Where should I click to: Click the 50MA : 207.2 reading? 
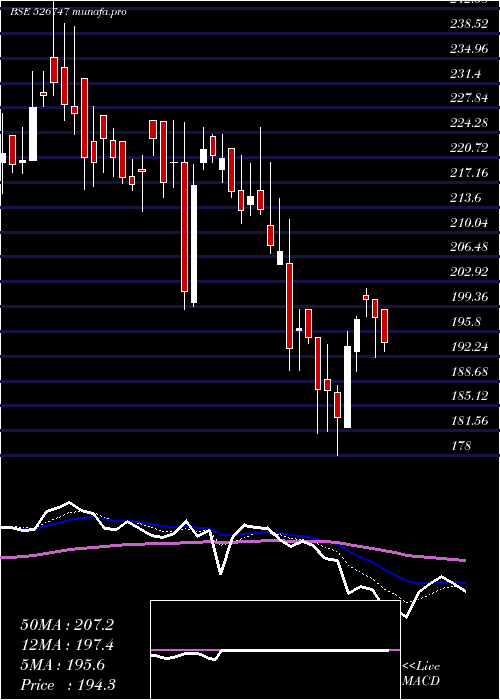tap(67, 625)
